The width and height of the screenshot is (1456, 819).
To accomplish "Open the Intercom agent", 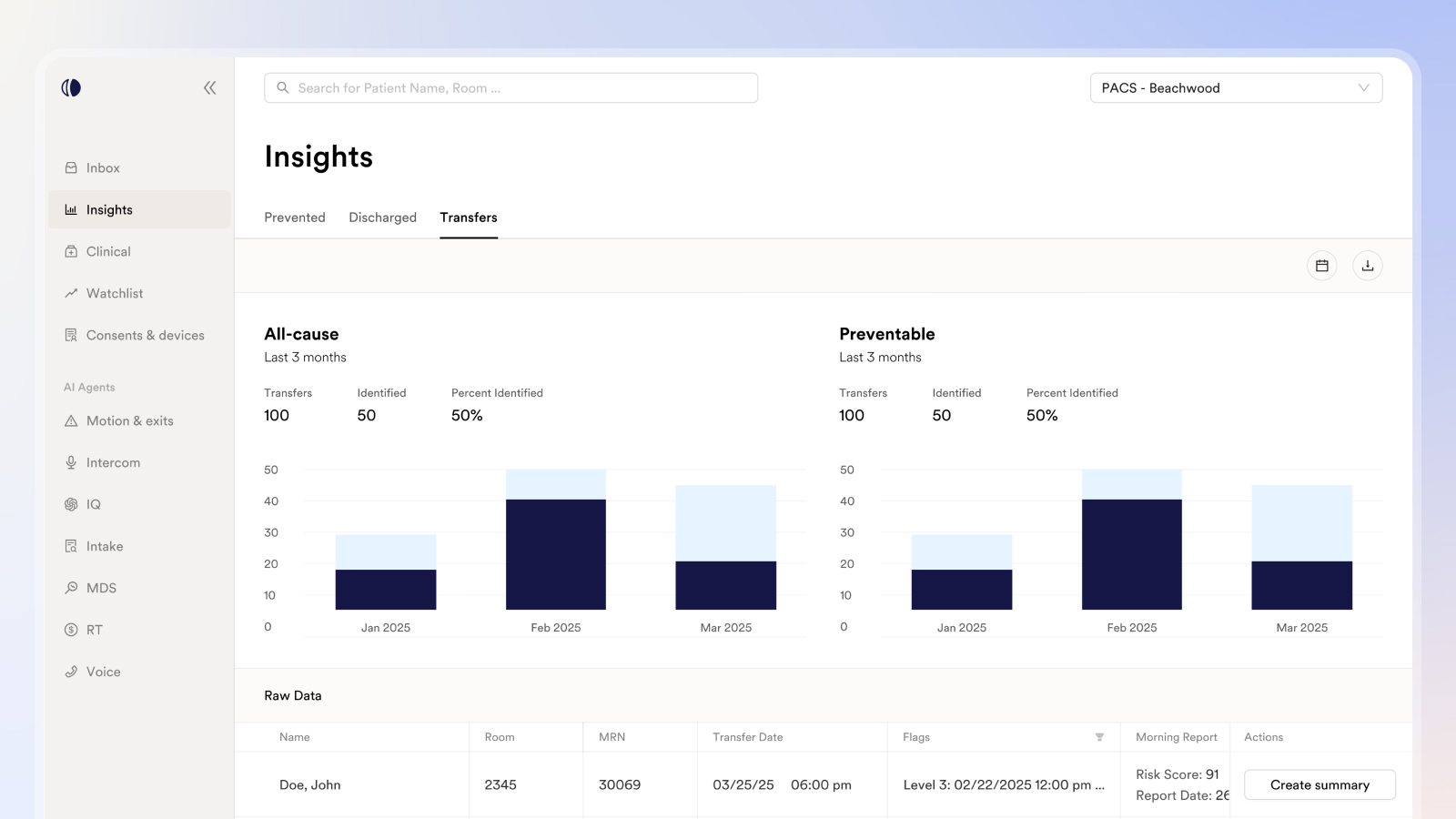I will tap(139, 462).
